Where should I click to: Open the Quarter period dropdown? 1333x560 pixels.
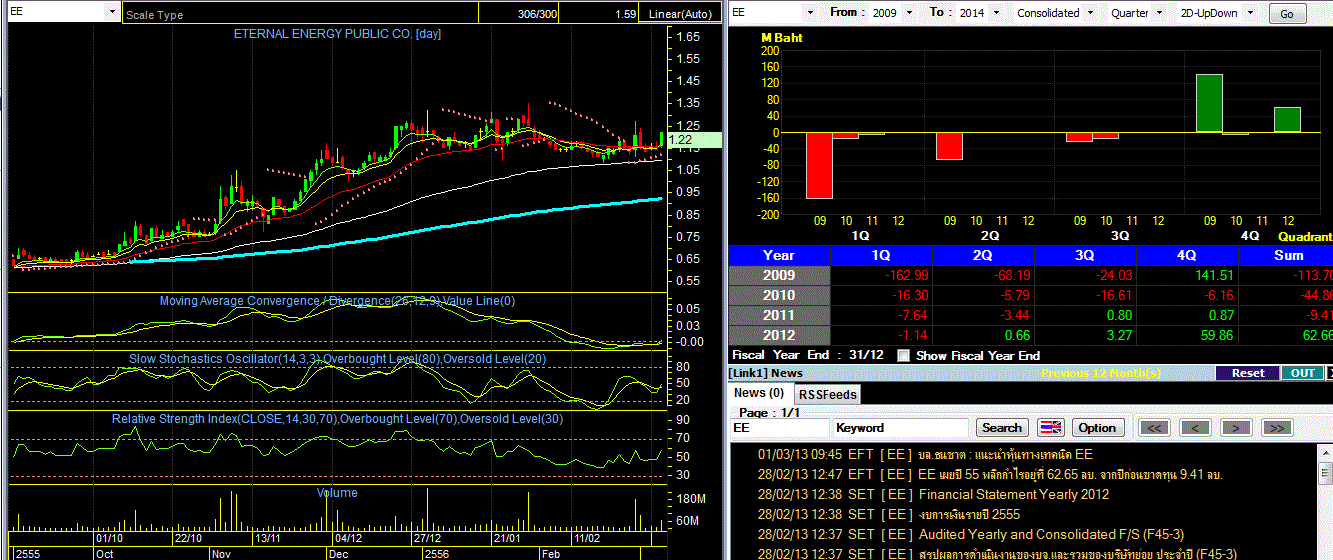pos(1160,13)
